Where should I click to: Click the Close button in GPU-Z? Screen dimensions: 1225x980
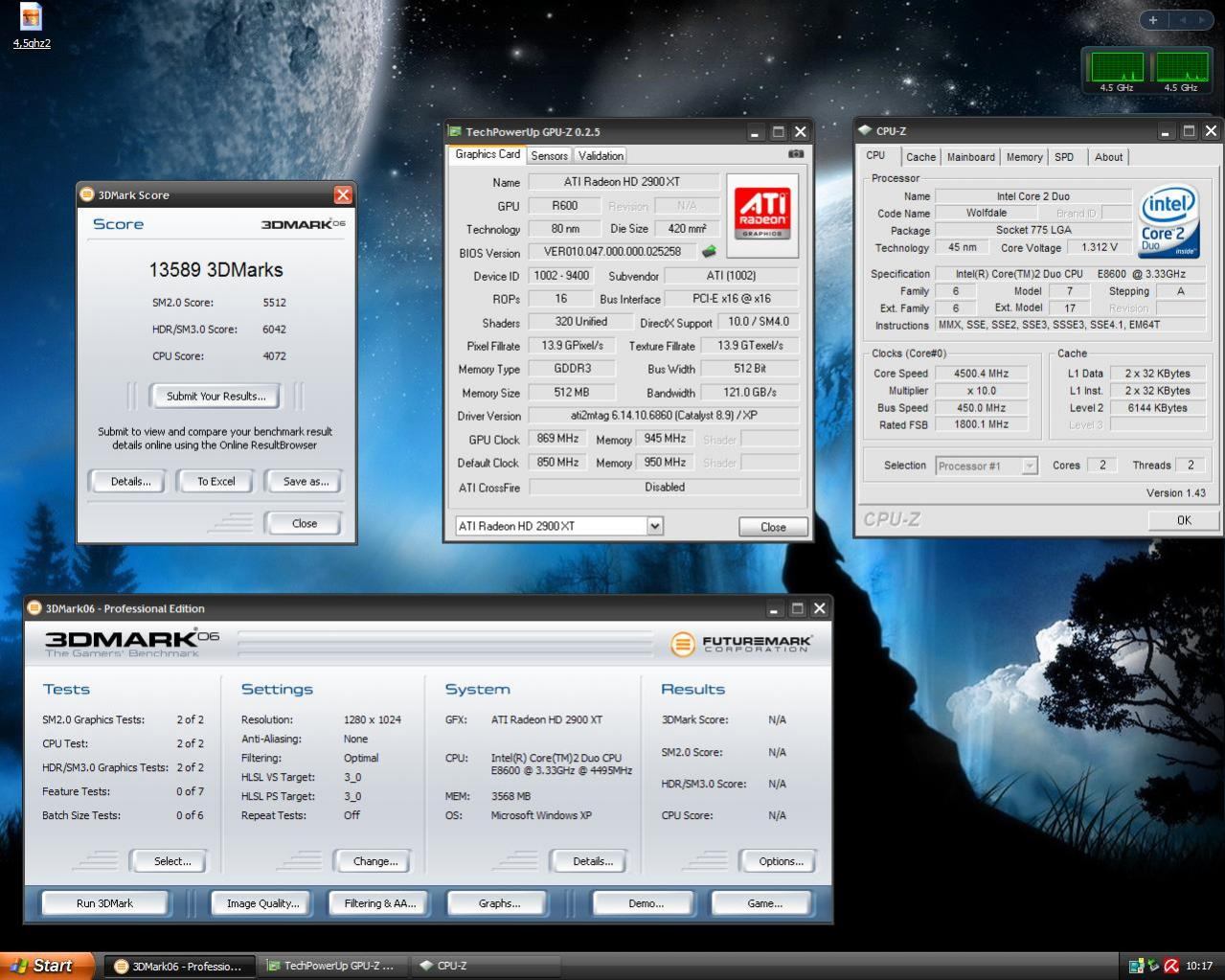coord(773,527)
